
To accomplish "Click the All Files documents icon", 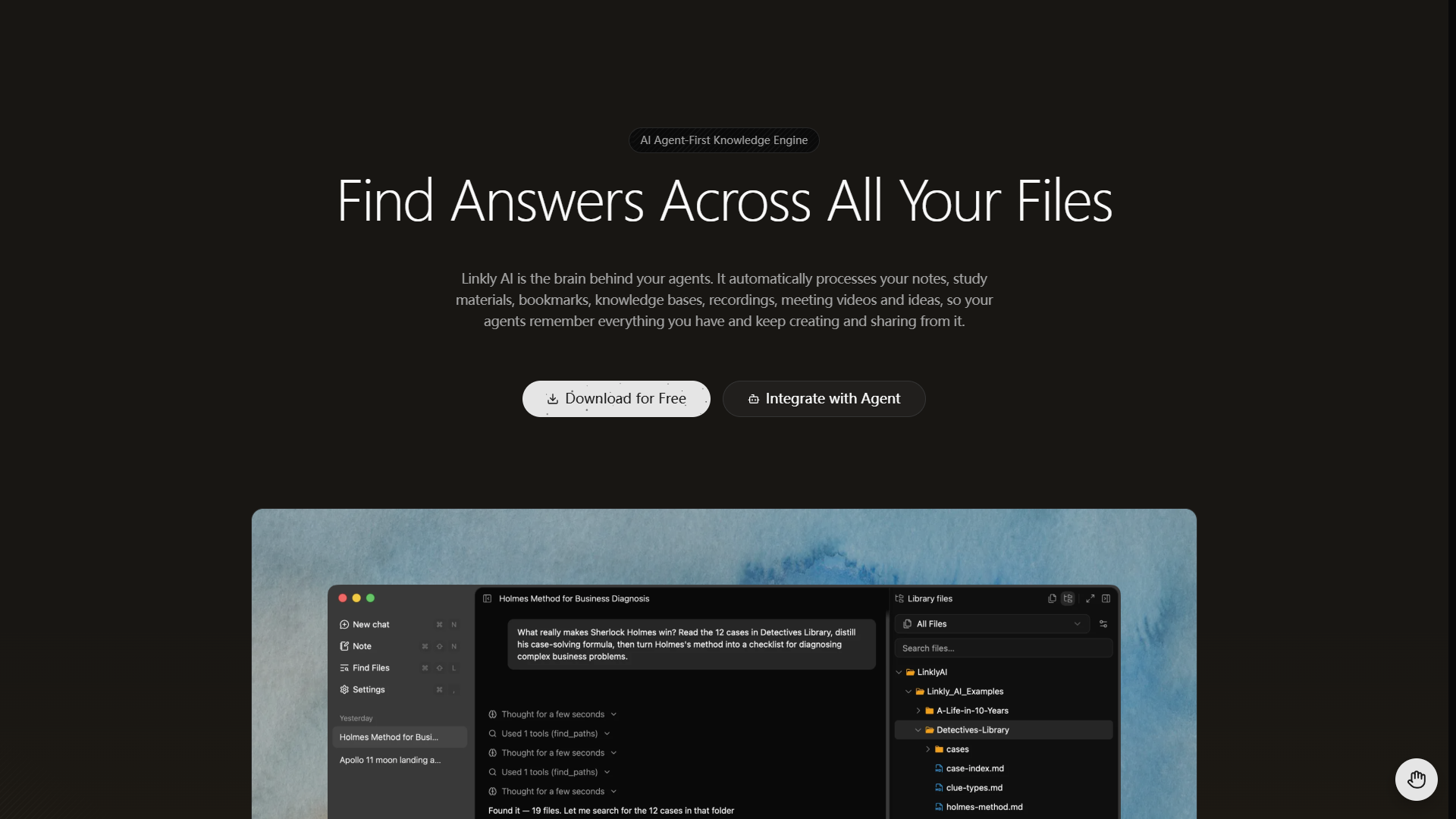I will [x=908, y=624].
